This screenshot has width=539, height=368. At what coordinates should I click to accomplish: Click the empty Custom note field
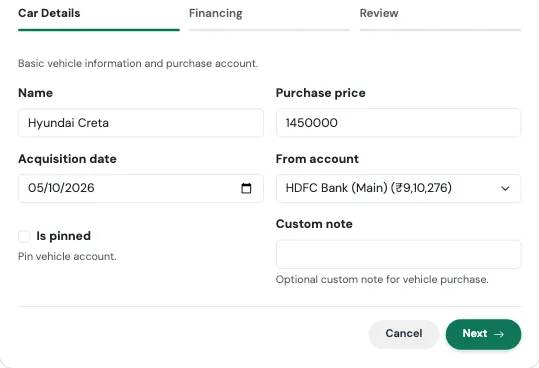[x=398, y=254]
